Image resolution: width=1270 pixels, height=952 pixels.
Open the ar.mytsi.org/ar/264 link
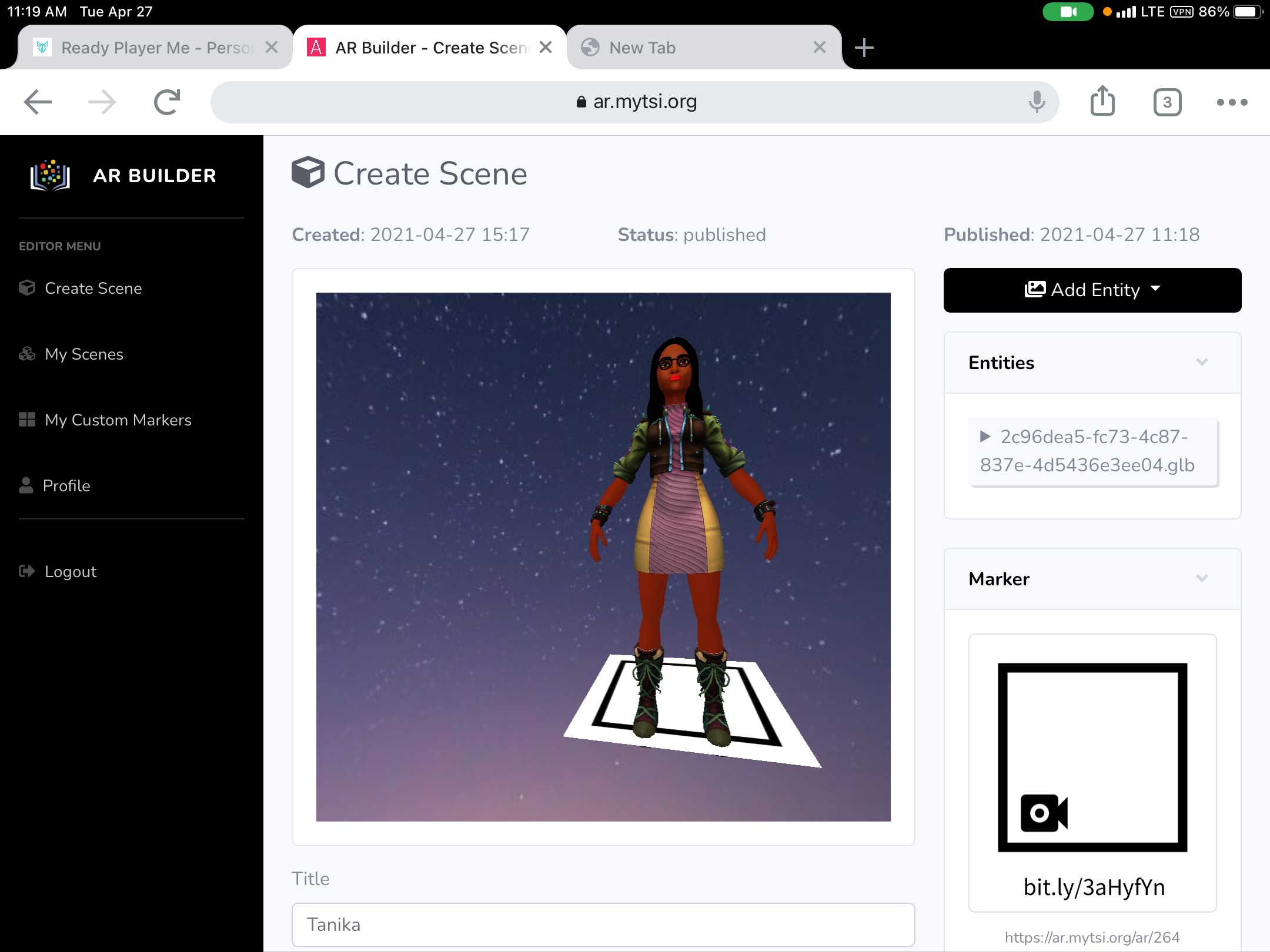pyautogui.click(x=1092, y=937)
